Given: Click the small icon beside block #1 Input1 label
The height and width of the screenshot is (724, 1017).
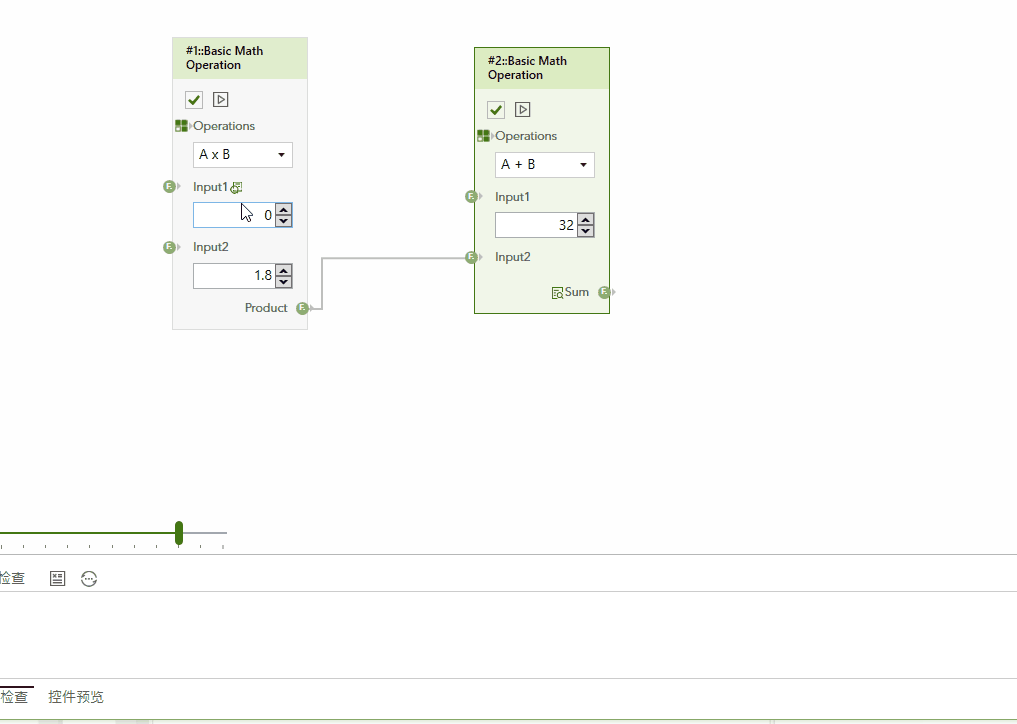Looking at the screenshot, I should coord(237,187).
